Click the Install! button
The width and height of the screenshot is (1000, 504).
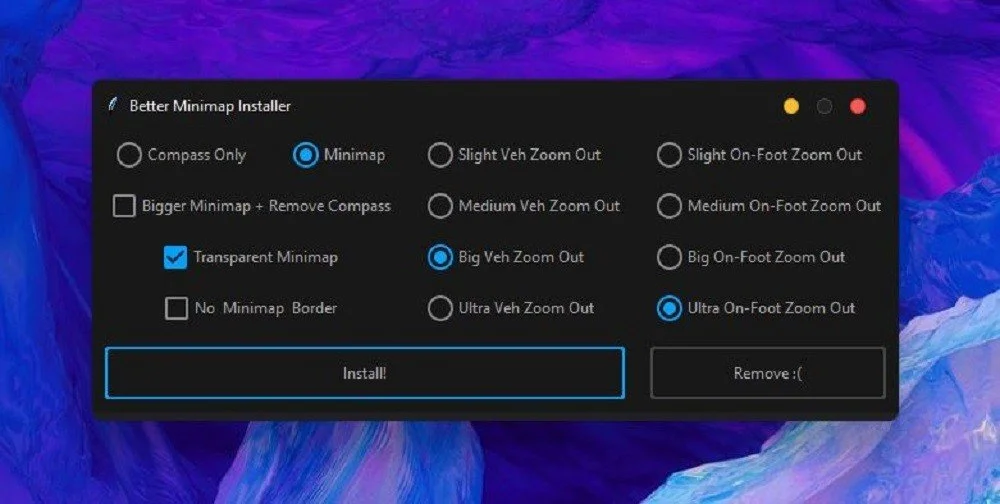[x=365, y=373]
